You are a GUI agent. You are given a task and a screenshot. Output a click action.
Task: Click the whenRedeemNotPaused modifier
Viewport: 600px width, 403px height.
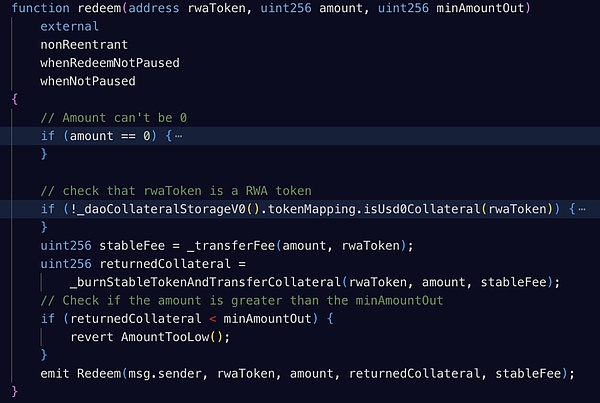point(111,63)
